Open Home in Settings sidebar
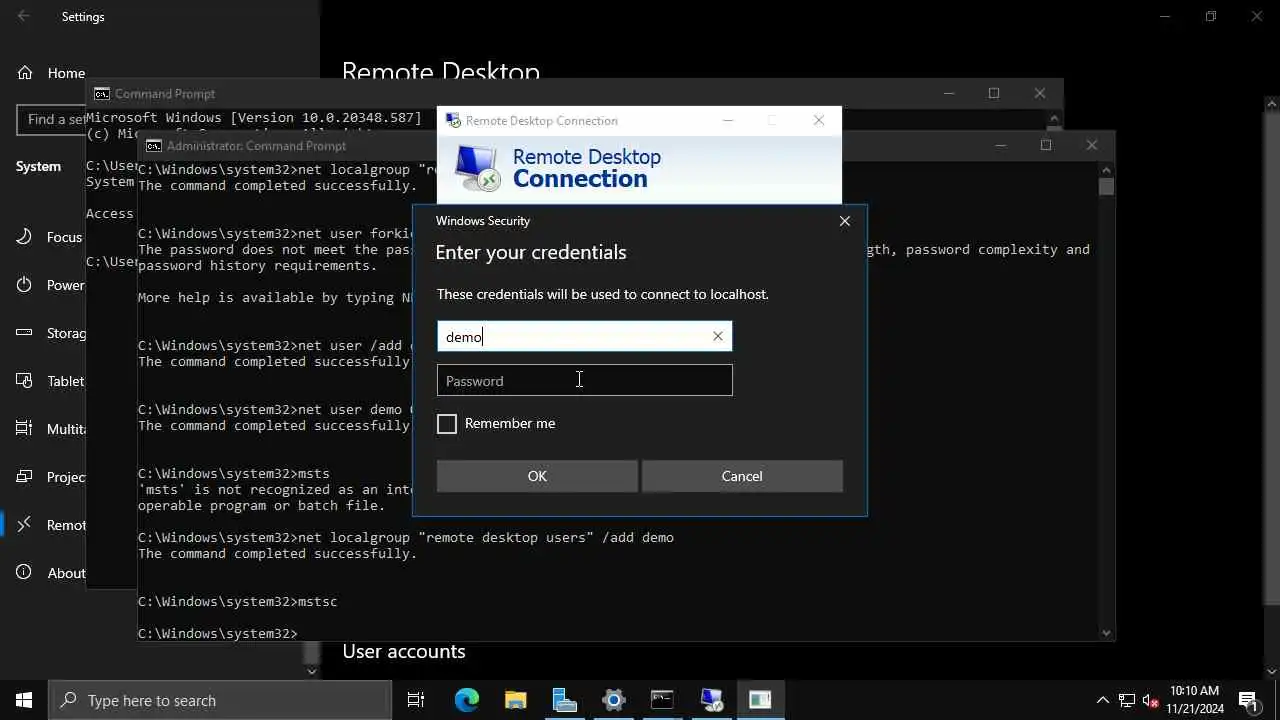Viewport: 1280px width, 720px height. pyautogui.click(x=51, y=73)
